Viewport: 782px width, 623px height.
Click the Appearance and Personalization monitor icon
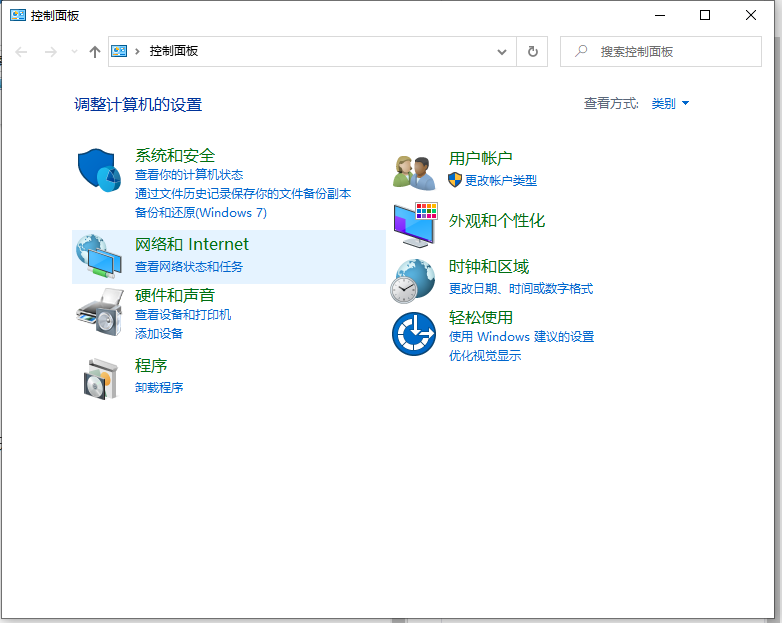414,224
